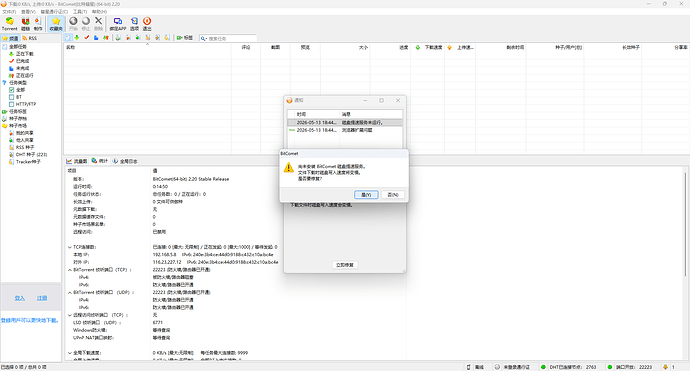This screenshot has height=371, width=690.
Task: Click the green 端口开放 status indicator
Action: (609, 367)
